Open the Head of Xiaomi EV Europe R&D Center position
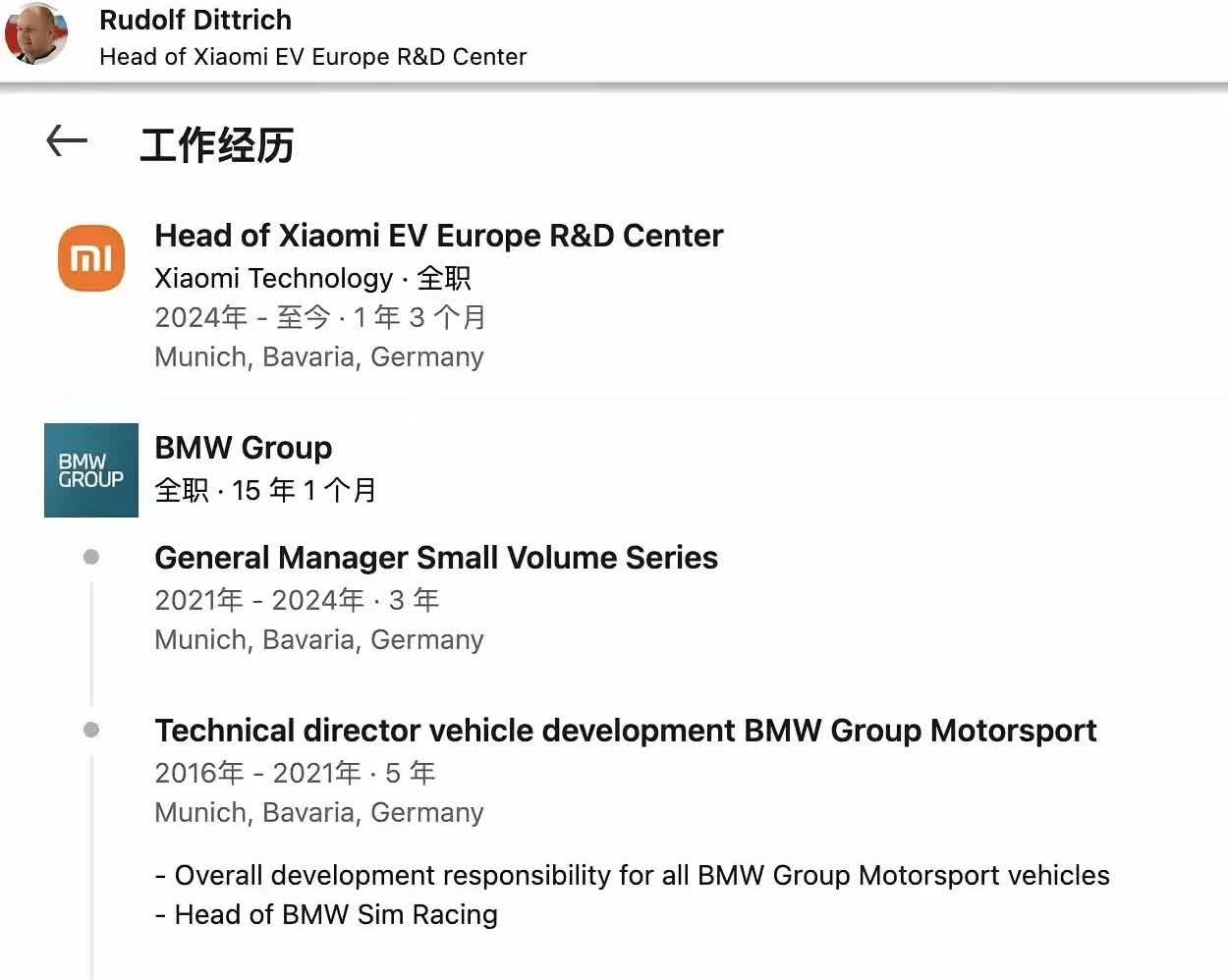This screenshot has height=980, width=1228. [x=439, y=236]
